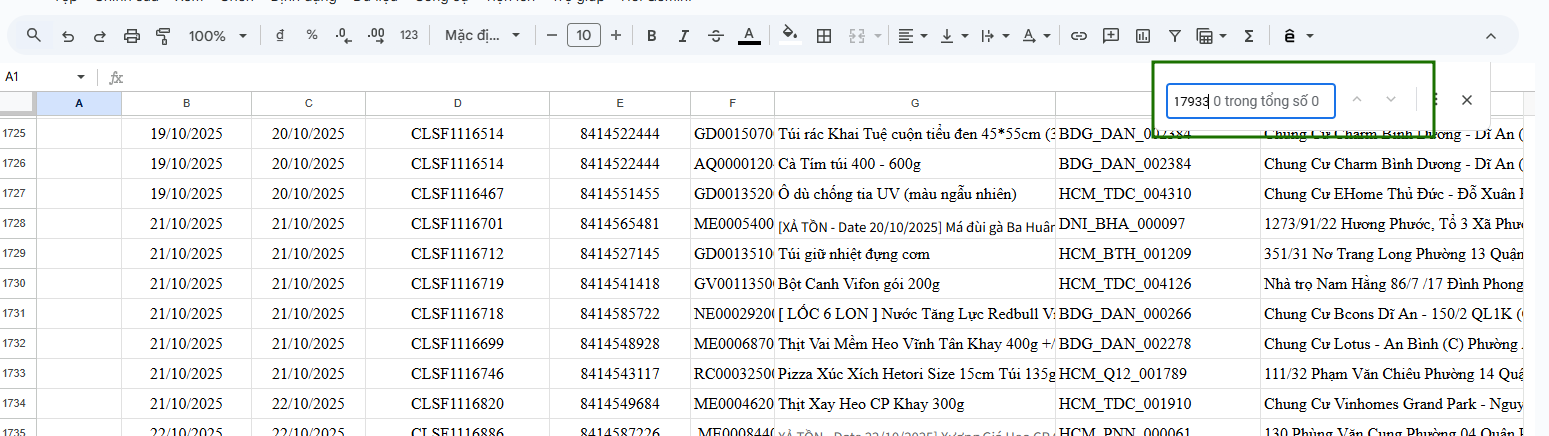Select cell HCM_TDC_004310

click(1158, 193)
